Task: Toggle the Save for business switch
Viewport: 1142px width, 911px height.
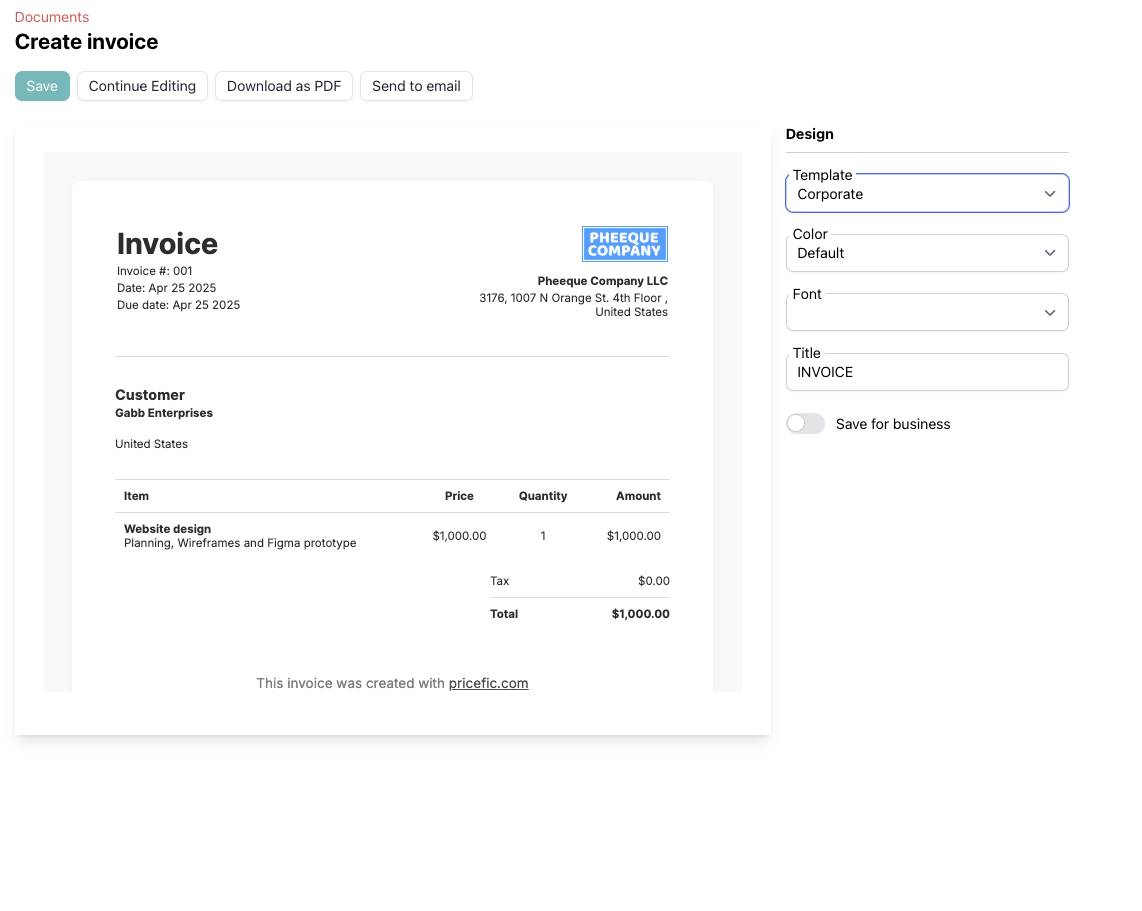Action: (806, 424)
